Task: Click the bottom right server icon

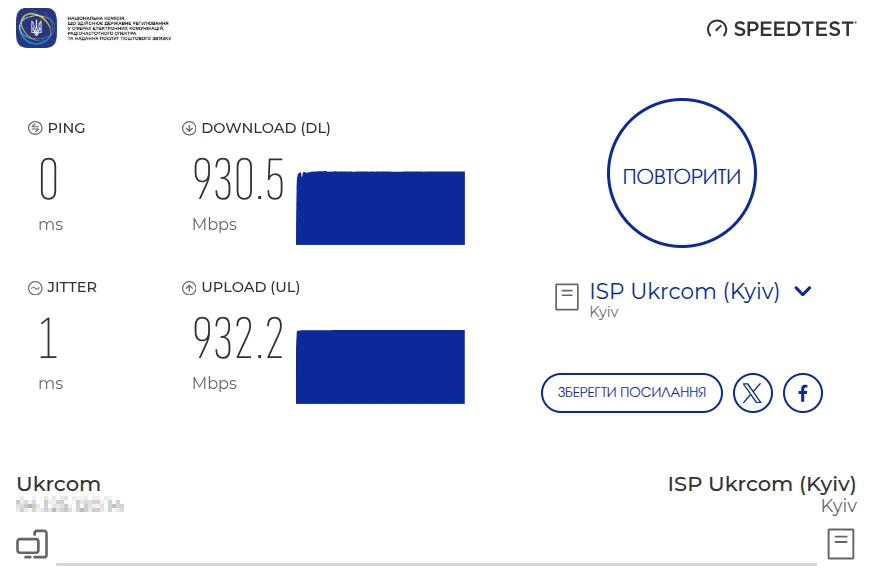Action: click(x=841, y=544)
